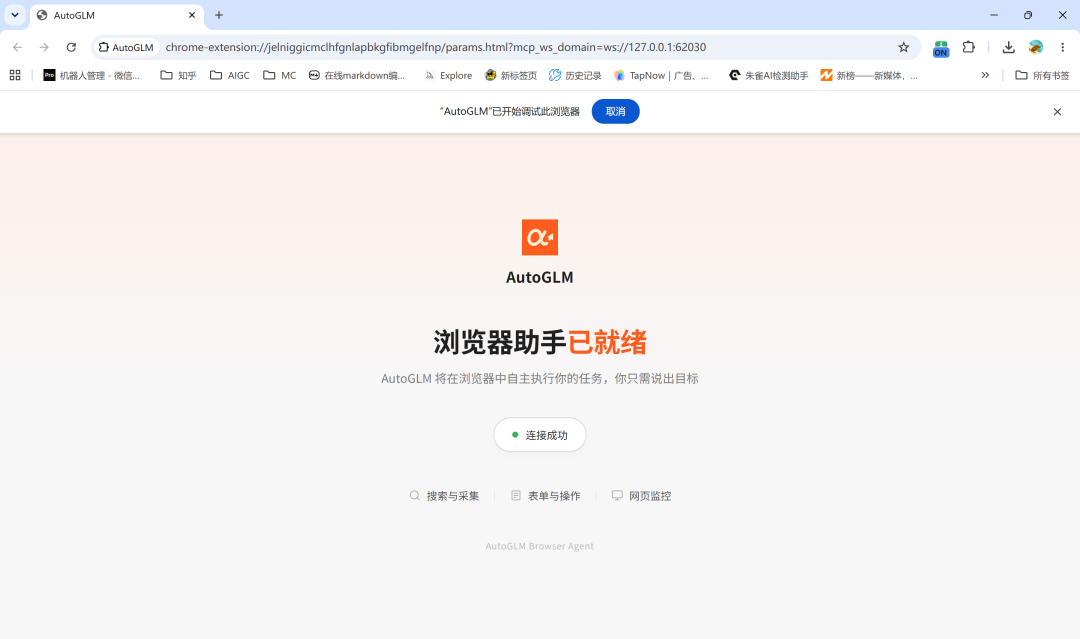Expand the 所有书签 folder
Screen dimensions: 1080x639
1042,75
